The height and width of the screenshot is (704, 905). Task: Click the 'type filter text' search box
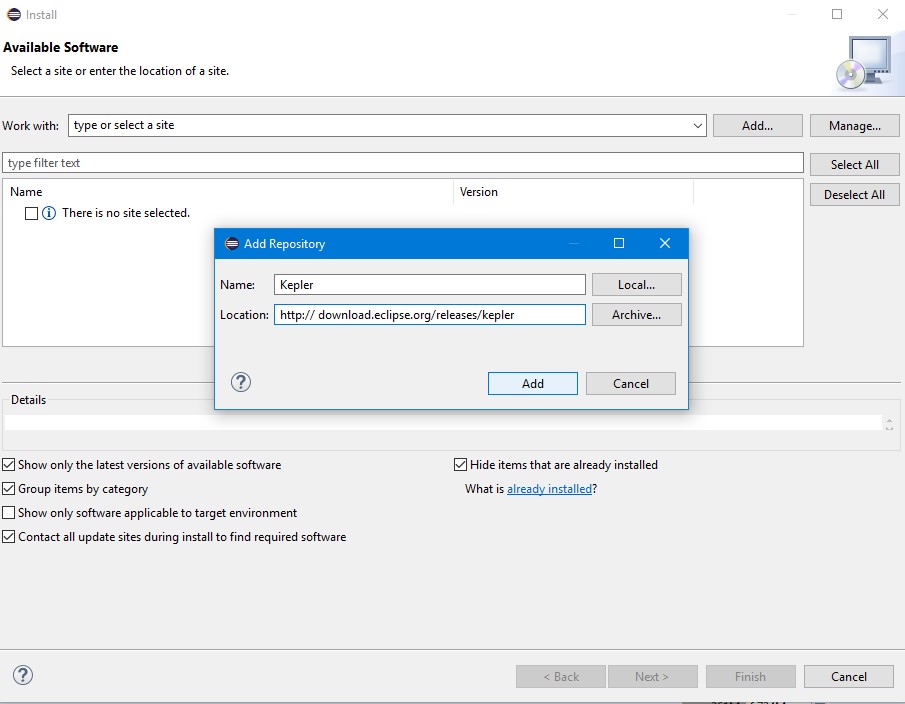pos(400,162)
